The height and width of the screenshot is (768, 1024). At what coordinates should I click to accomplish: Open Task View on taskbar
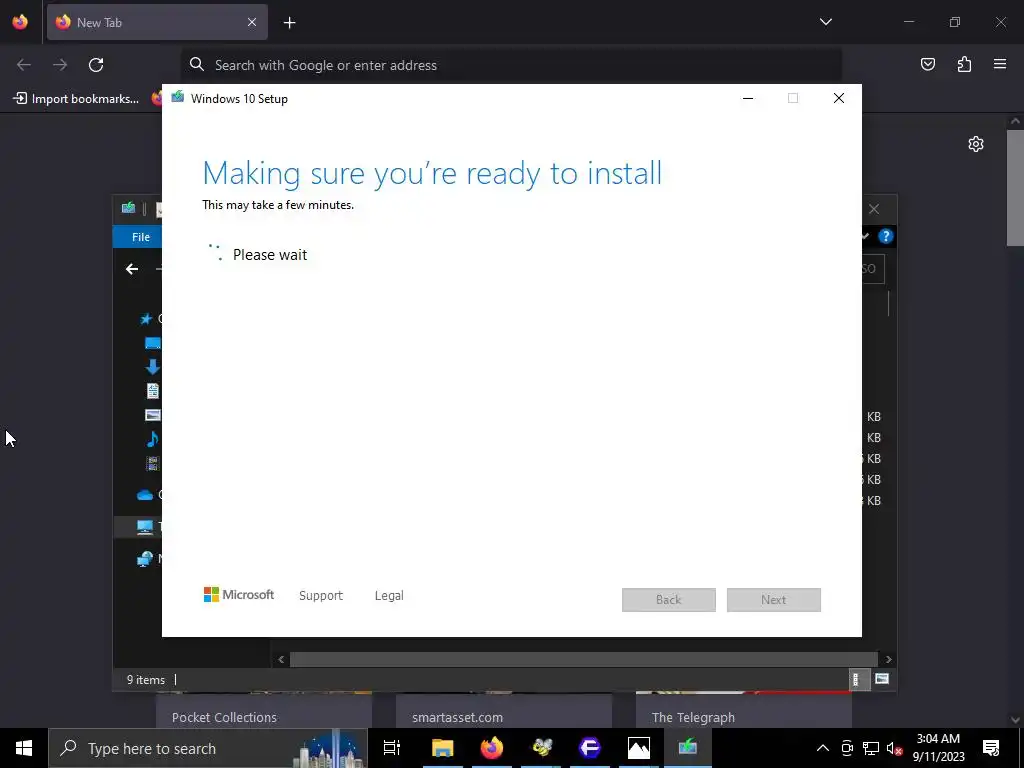392,748
